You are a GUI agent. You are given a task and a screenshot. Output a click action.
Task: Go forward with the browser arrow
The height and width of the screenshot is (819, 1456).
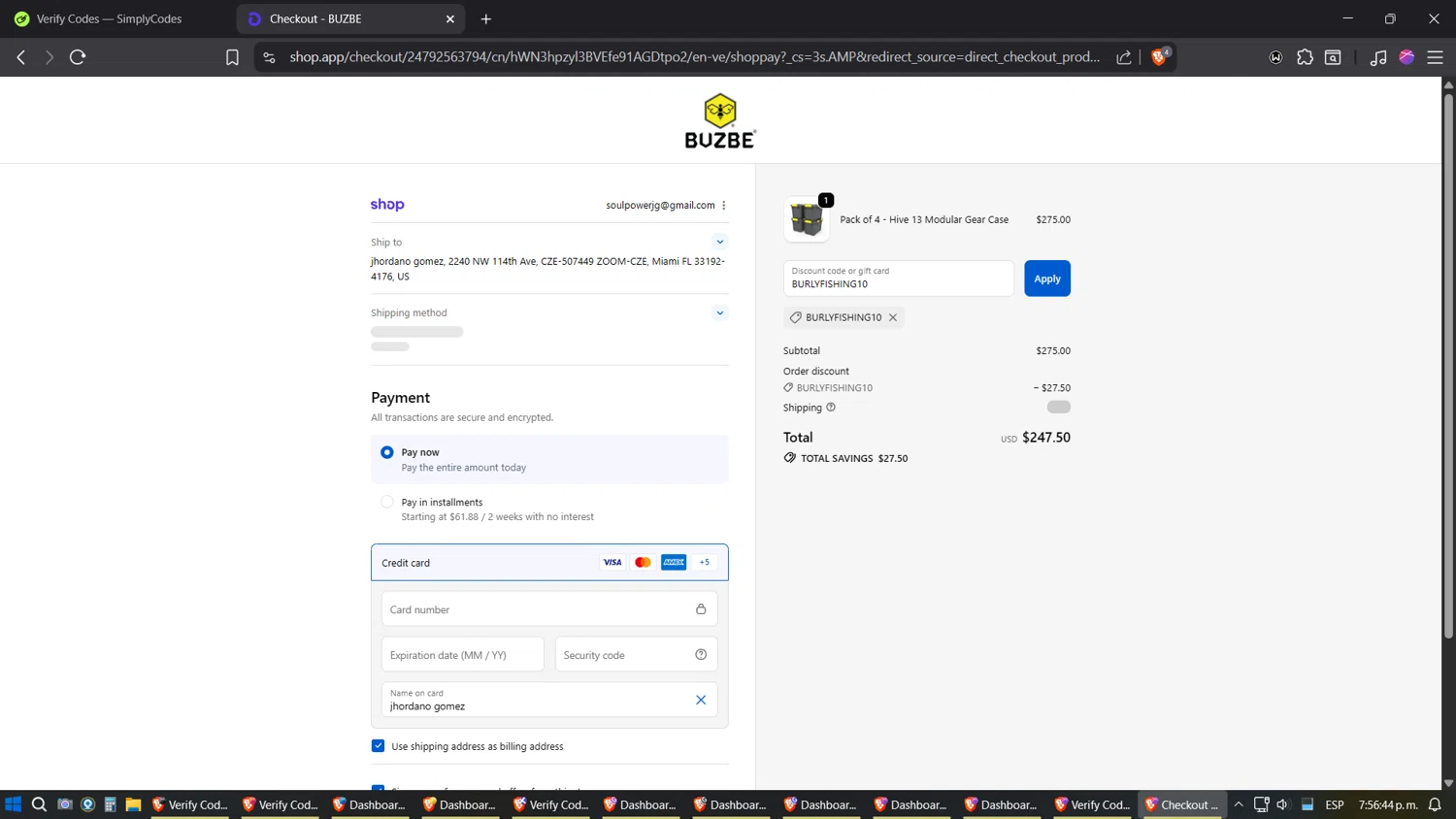pyautogui.click(x=49, y=57)
